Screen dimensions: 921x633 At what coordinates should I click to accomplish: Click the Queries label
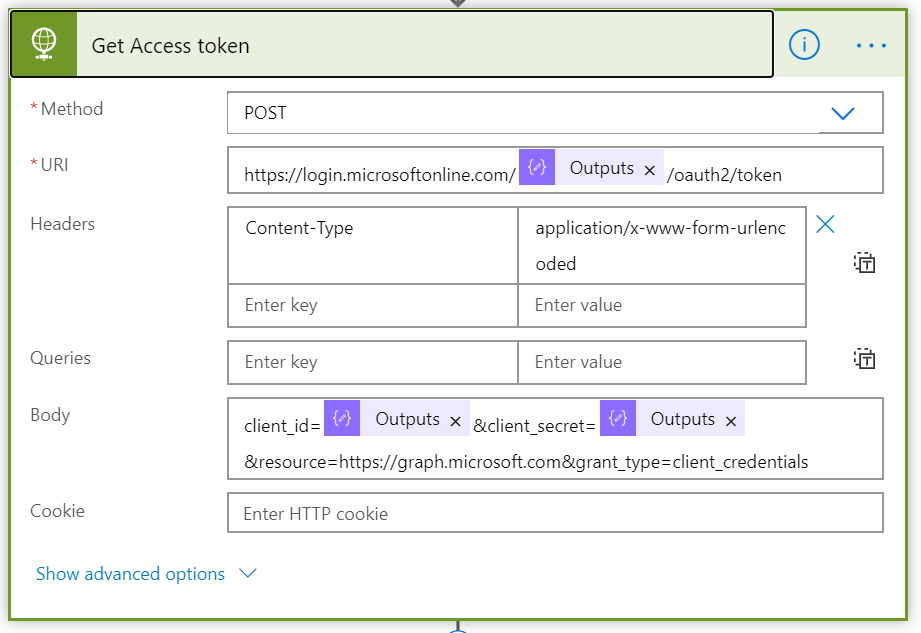click(x=60, y=358)
